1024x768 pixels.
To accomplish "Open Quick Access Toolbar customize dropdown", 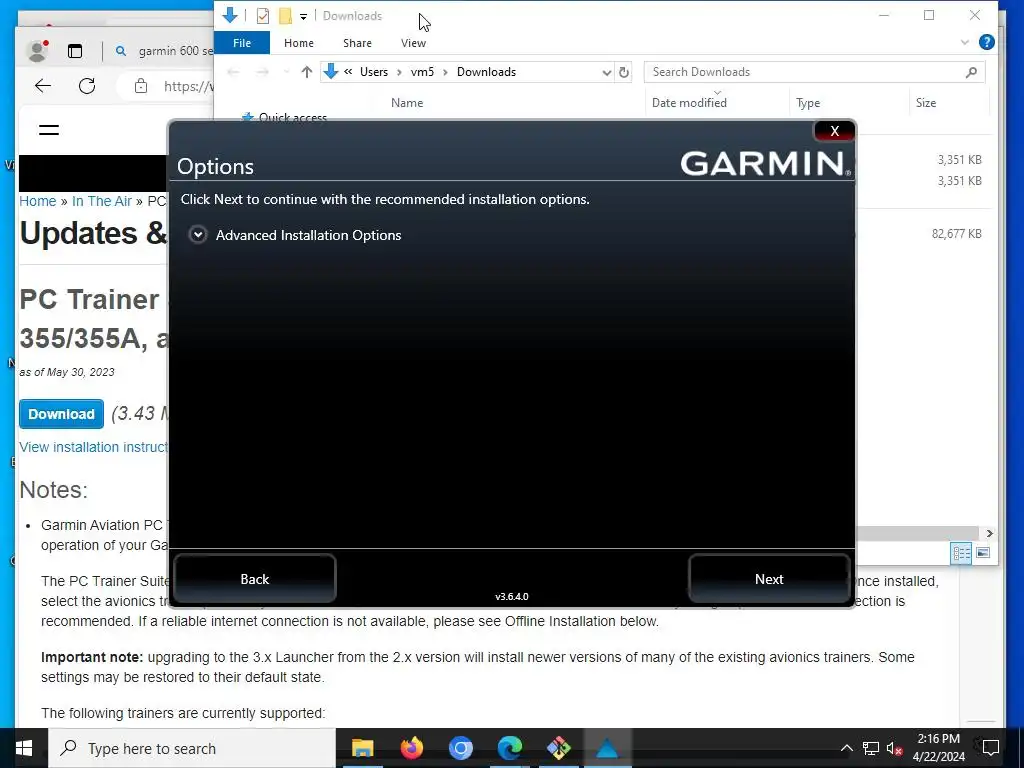I will 303,16.
